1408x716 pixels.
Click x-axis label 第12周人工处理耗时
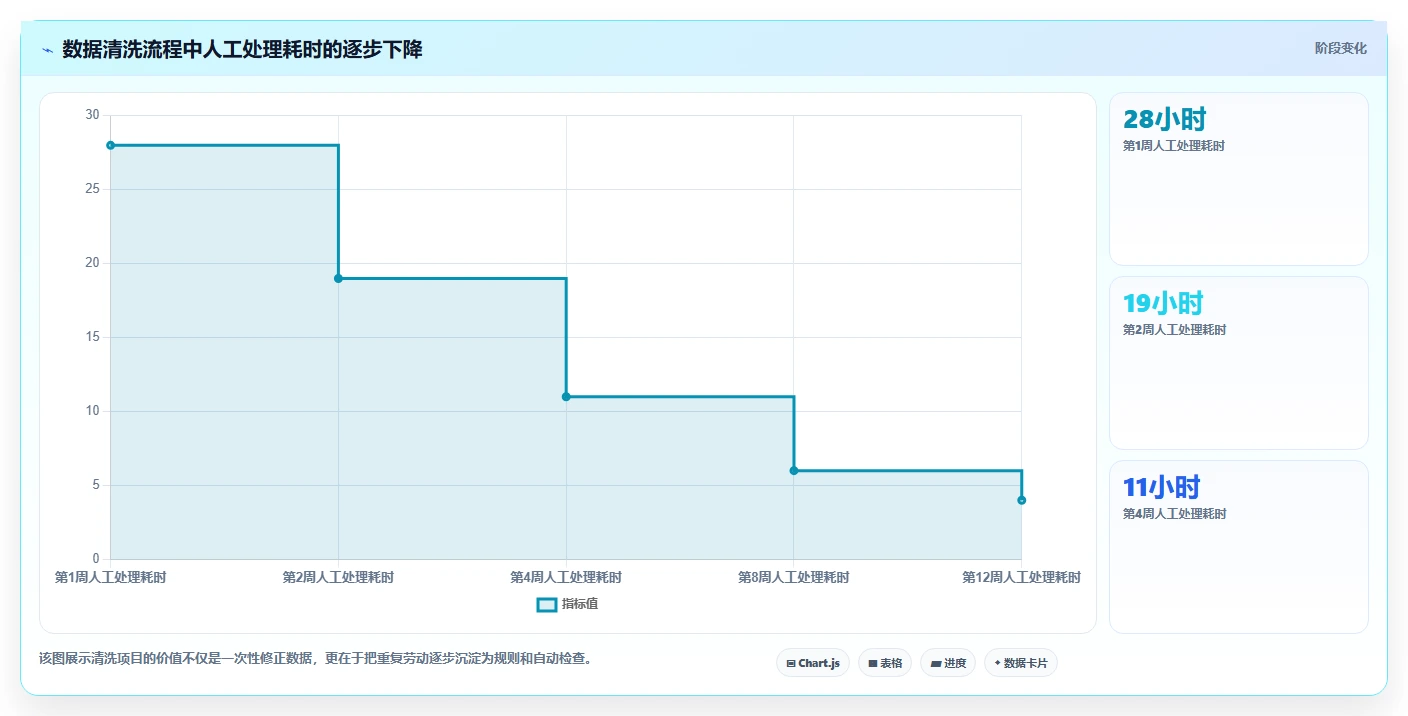pyautogui.click(x=1021, y=577)
